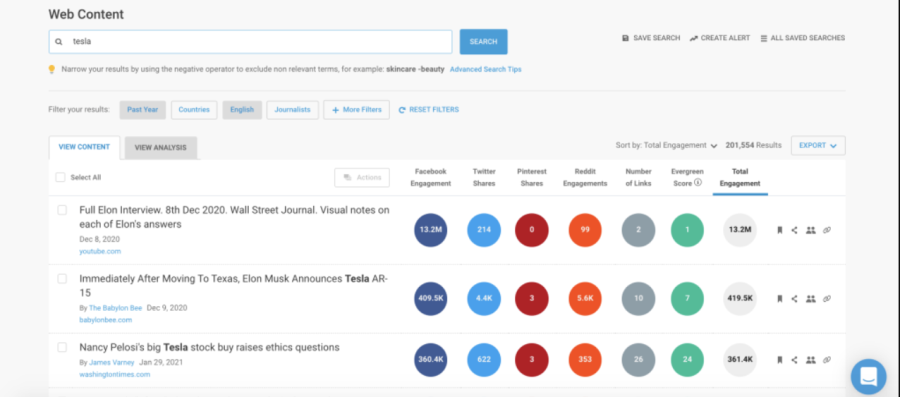Open the Past Year date filter

coord(142,110)
